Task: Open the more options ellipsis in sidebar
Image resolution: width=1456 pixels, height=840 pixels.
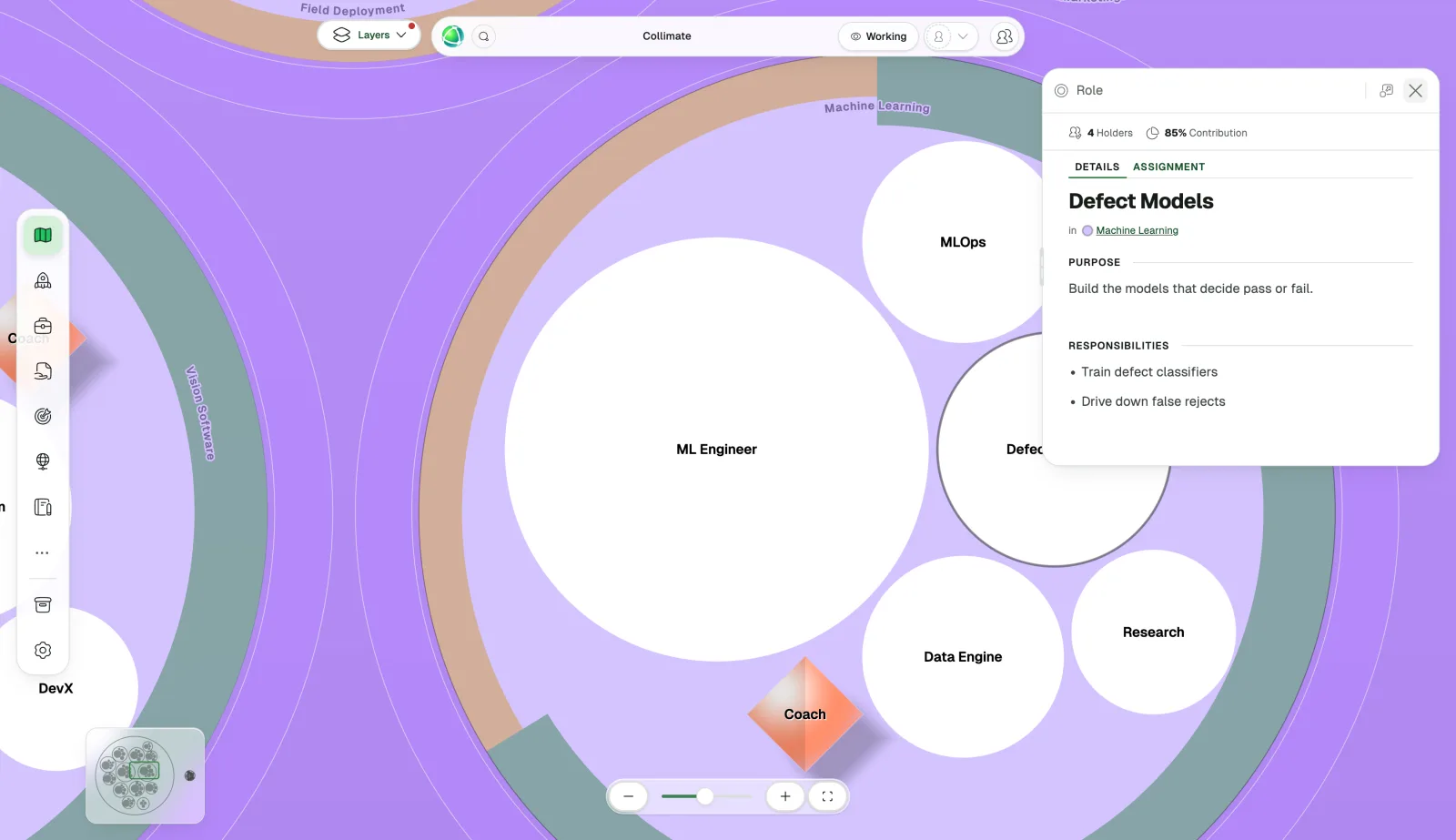Action: (x=43, y=552)
